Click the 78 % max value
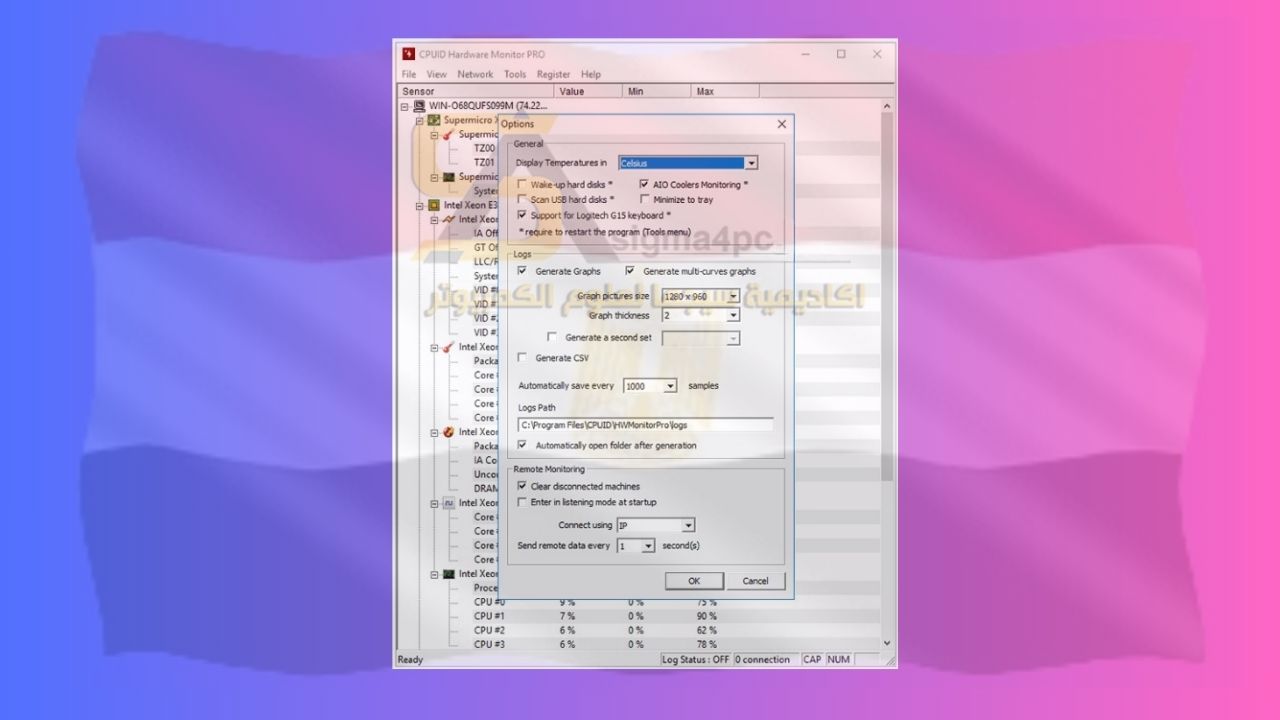Screen dimensions: 1280x720 (707, 644)
